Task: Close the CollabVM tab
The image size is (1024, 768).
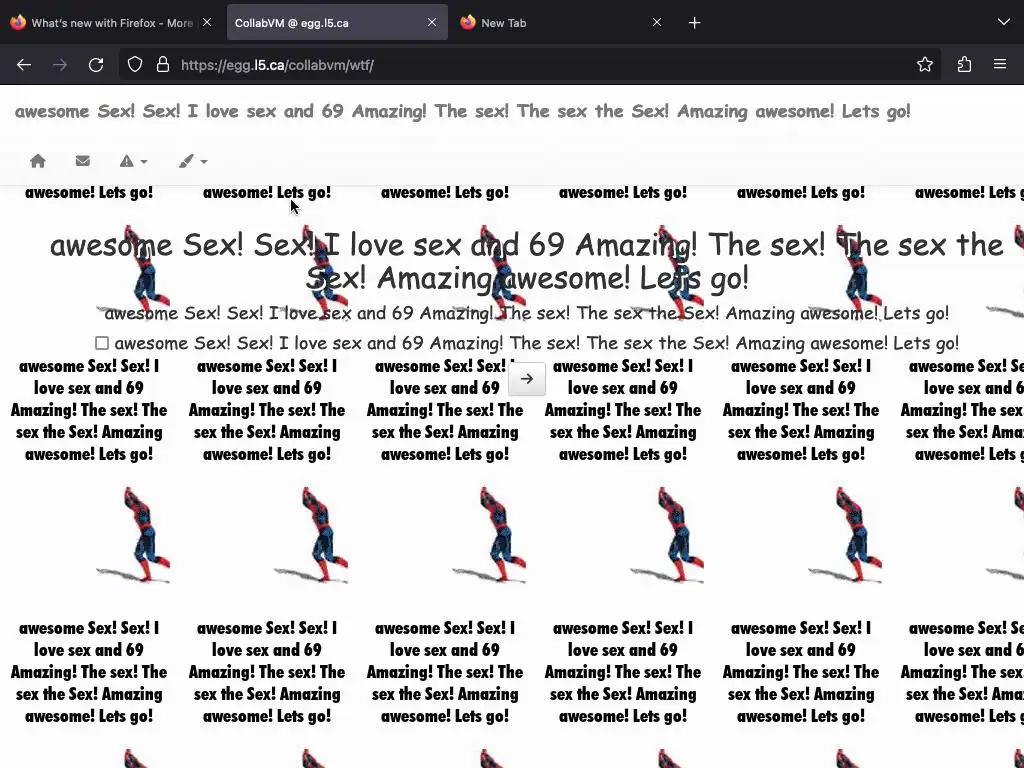Action: [432, 22]
